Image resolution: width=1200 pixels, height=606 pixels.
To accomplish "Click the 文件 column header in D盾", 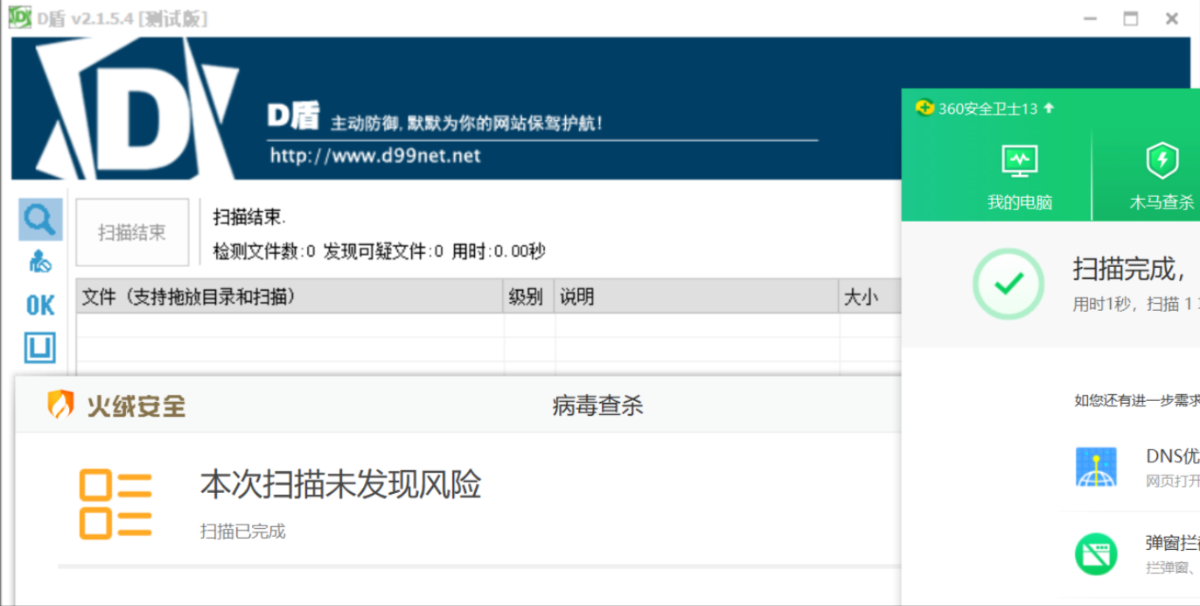I will click(290, 296).
